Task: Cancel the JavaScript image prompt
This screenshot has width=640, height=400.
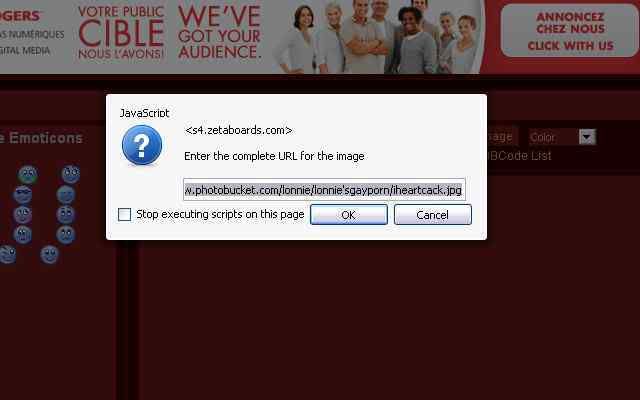Action: click(433, 215)
